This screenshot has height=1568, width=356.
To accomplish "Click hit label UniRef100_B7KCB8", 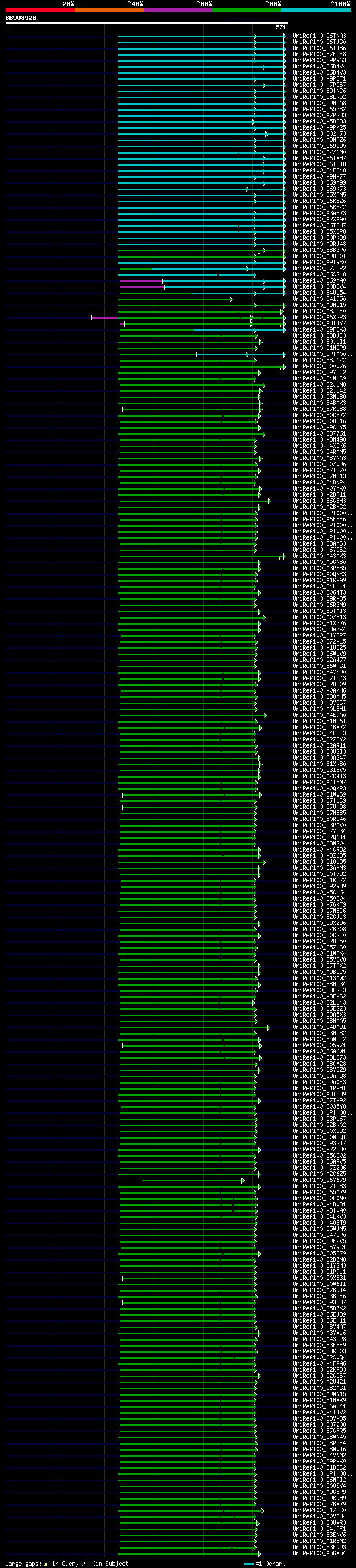I will (x=319, y=409).
